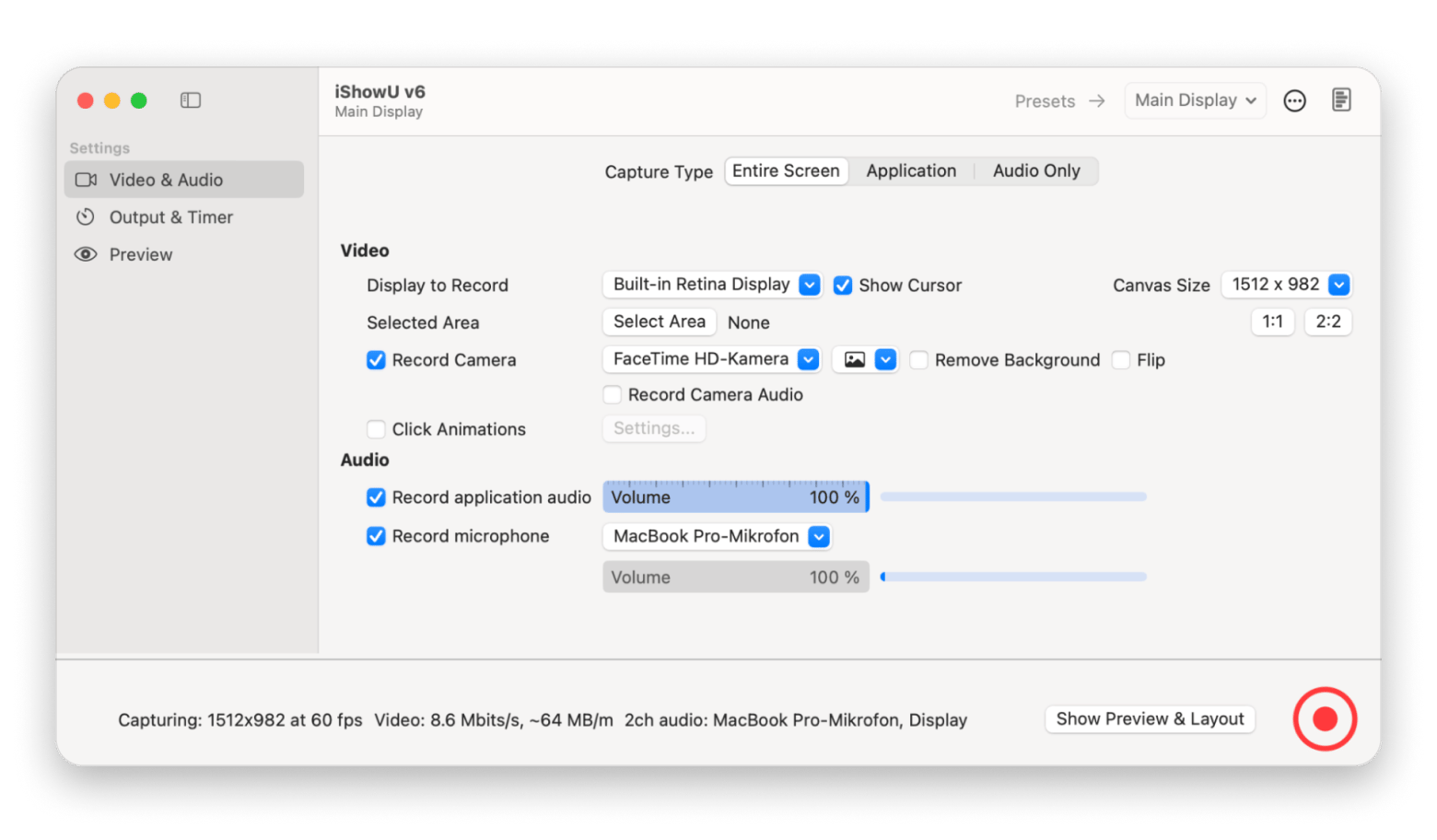This screenshot has height=840, width=1437.
Task: Select Audio Only capture type
Action: coord(1036,170)
